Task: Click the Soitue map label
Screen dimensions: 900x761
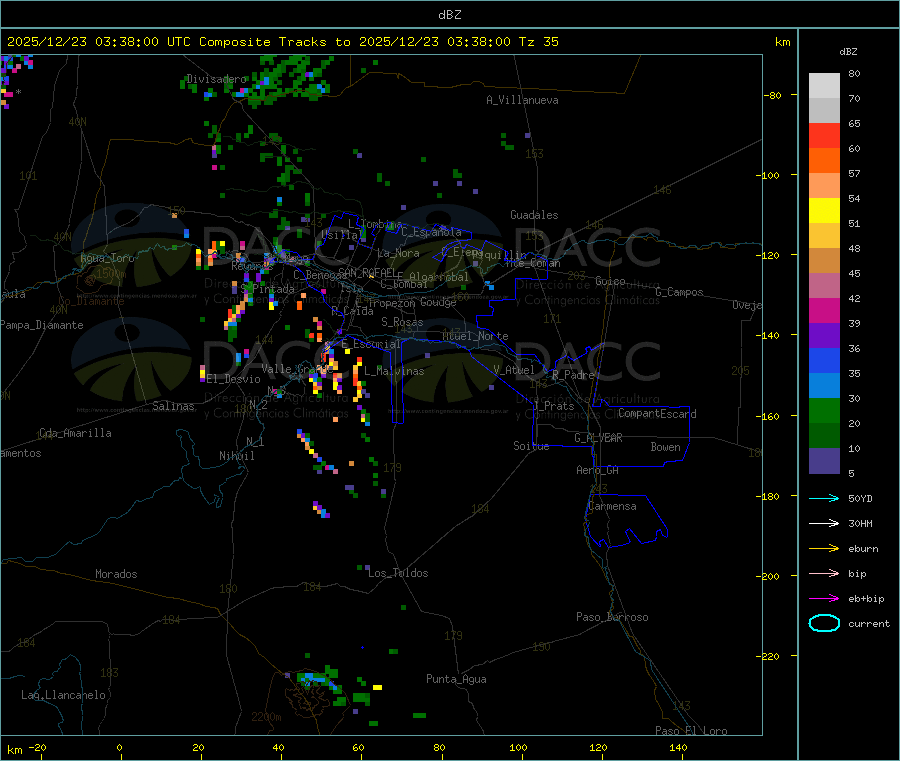Action: [531, 446]
